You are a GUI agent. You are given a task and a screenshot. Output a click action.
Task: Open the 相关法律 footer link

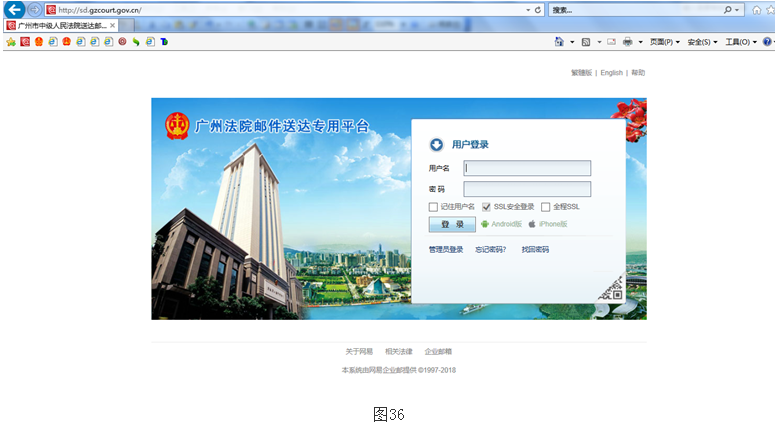coord(398,351)
